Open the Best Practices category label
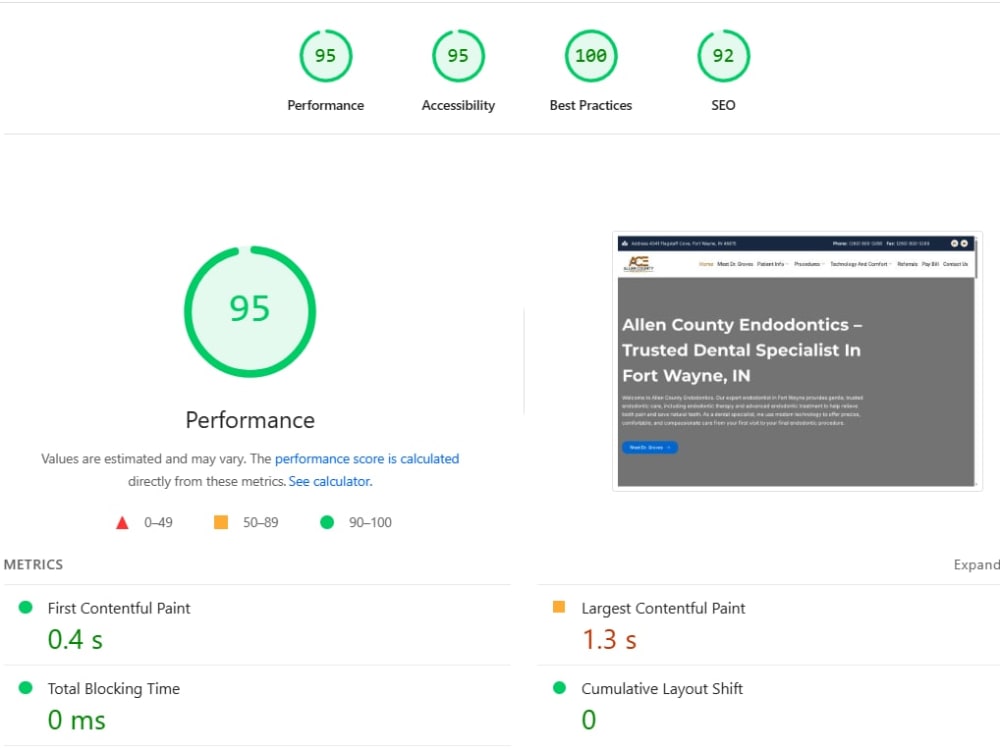The height and width of the screenshot is (750, 1000). click(x=591, y=105)
